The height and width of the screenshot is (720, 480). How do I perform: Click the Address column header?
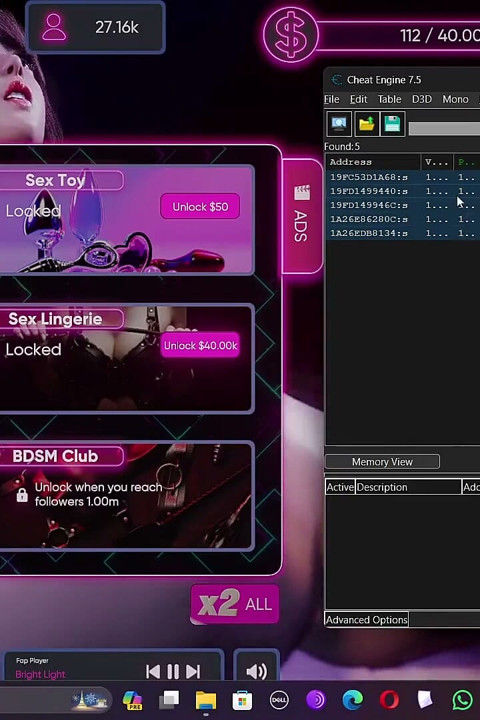pos(373,162)
